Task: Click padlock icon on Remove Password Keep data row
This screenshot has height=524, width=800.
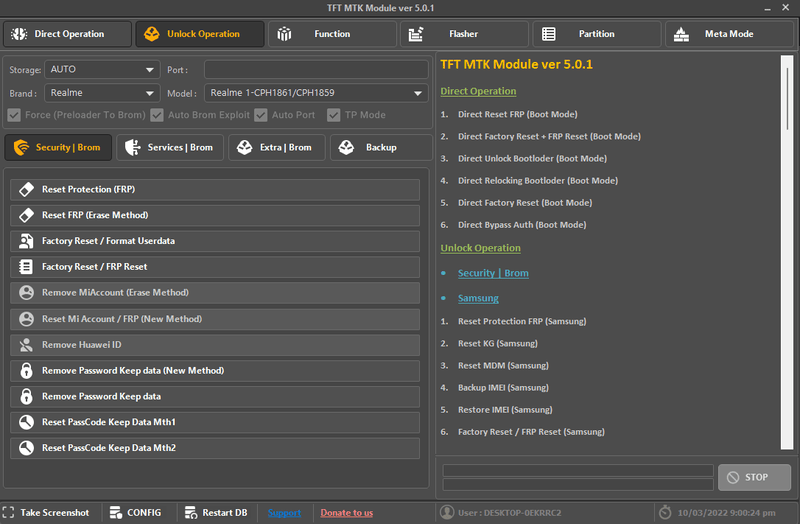Action: (x=26, y=396)
